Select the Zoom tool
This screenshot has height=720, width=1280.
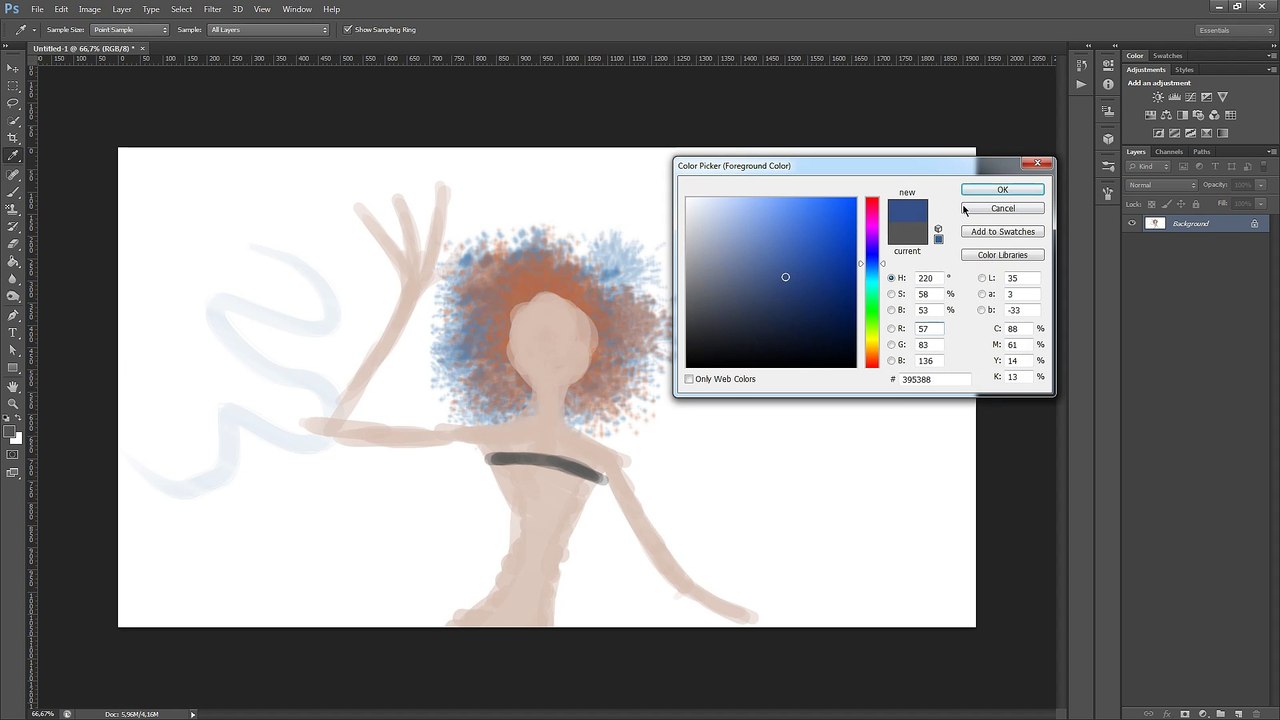tap(13, 403)
